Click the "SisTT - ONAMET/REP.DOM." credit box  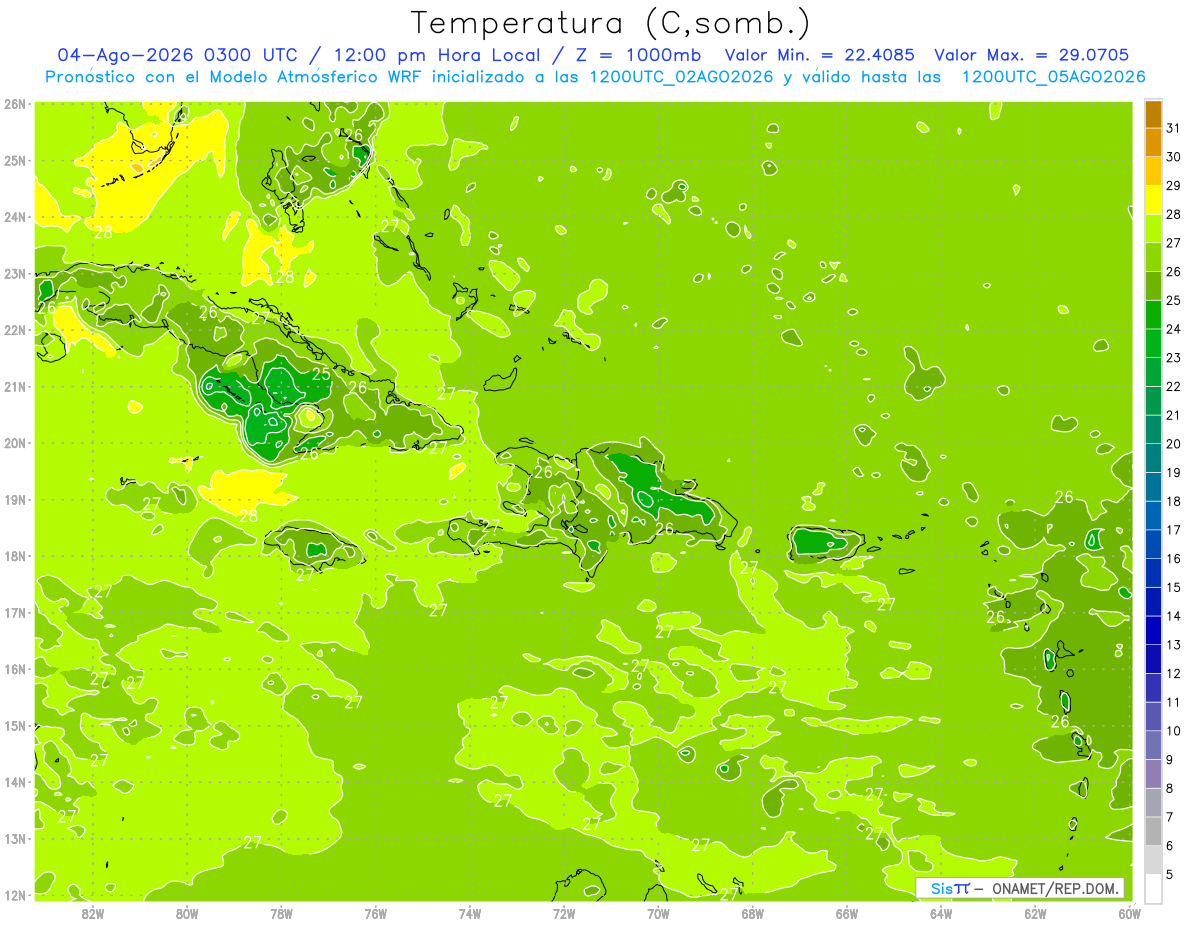1020,888
